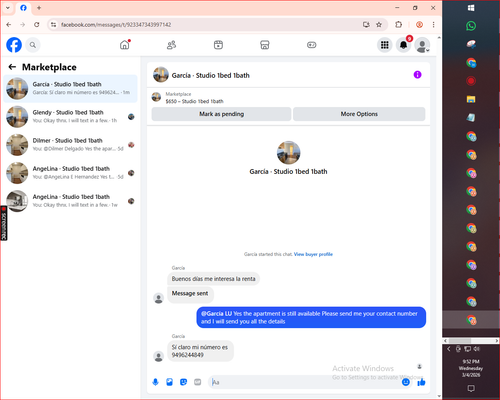Open Windows notification center icon
Screen dimensions: 500x400
[471, 388]
